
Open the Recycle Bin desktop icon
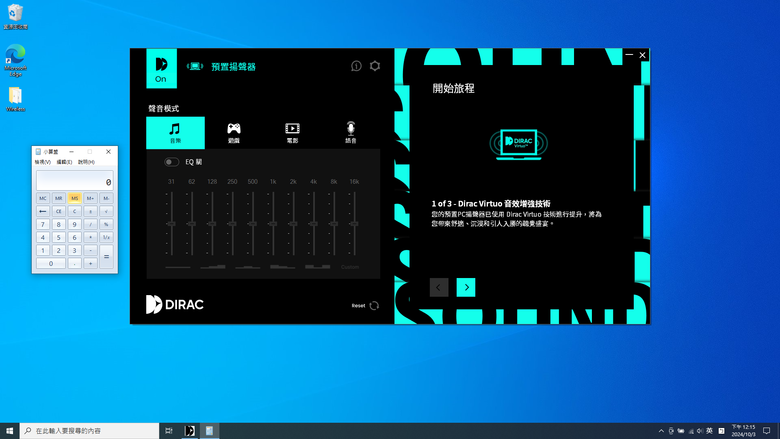coord(15,16)
